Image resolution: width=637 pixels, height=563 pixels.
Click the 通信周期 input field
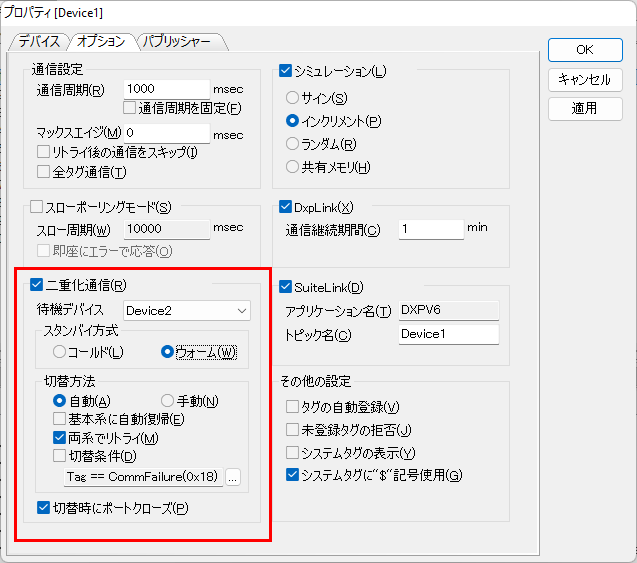pyautogui.click(x=166, y=89)
